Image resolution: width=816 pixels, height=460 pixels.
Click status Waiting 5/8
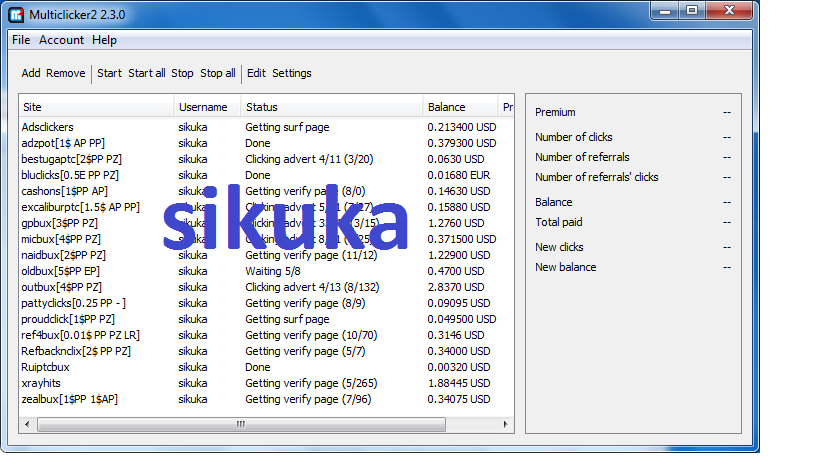click(273, 272)
